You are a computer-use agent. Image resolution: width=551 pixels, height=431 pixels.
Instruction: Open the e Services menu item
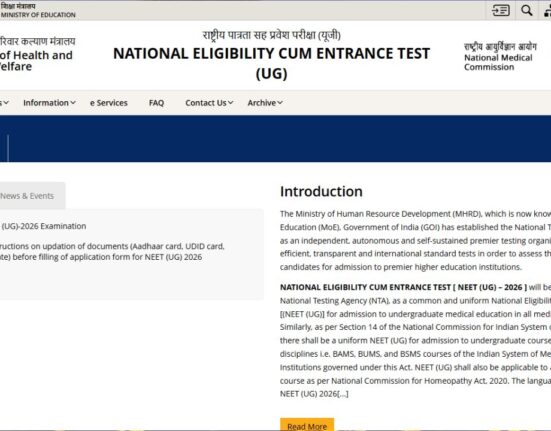[x=109, y=103]
